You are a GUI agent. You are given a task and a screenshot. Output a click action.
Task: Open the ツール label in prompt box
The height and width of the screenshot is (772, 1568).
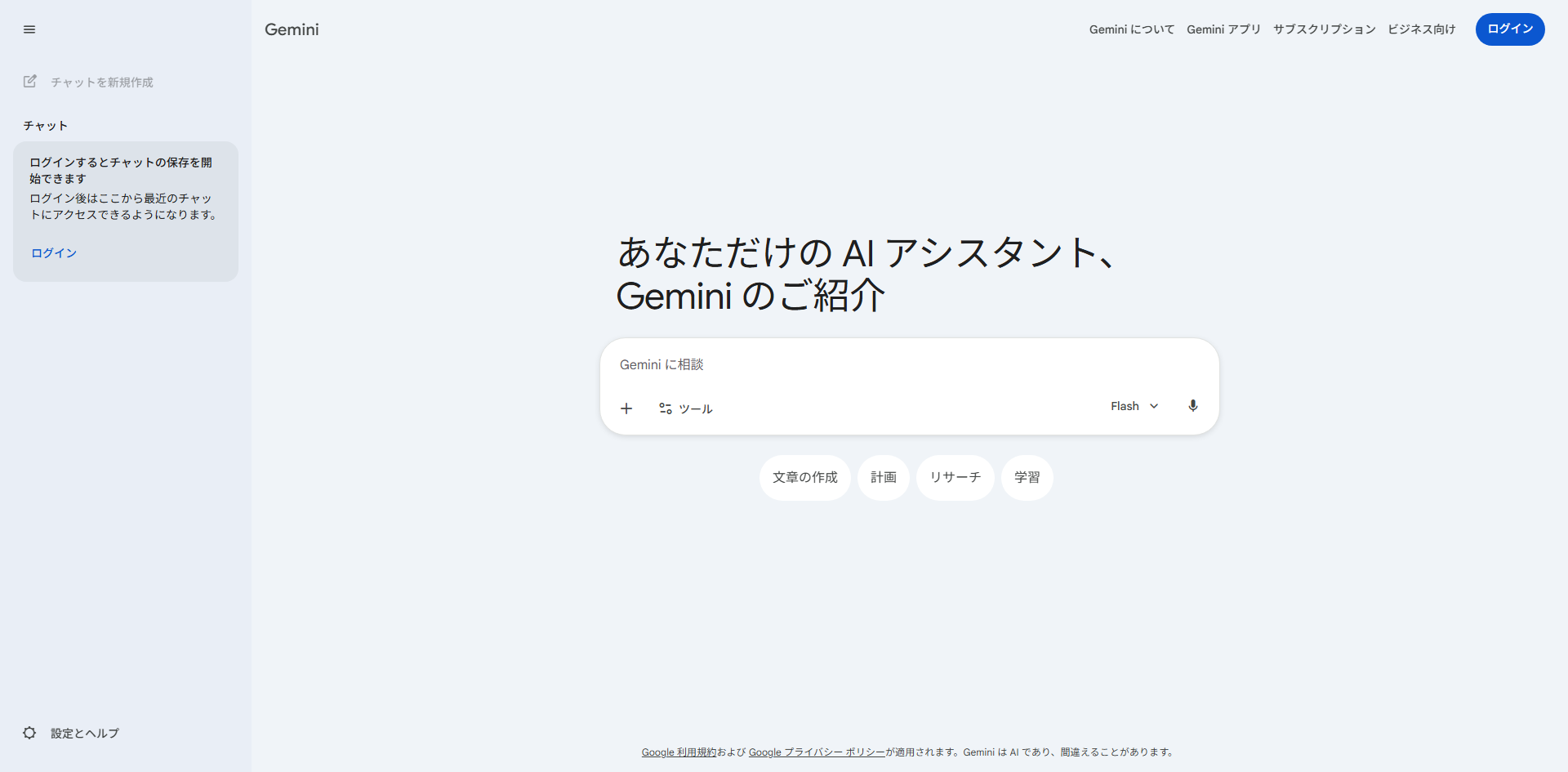696,408
